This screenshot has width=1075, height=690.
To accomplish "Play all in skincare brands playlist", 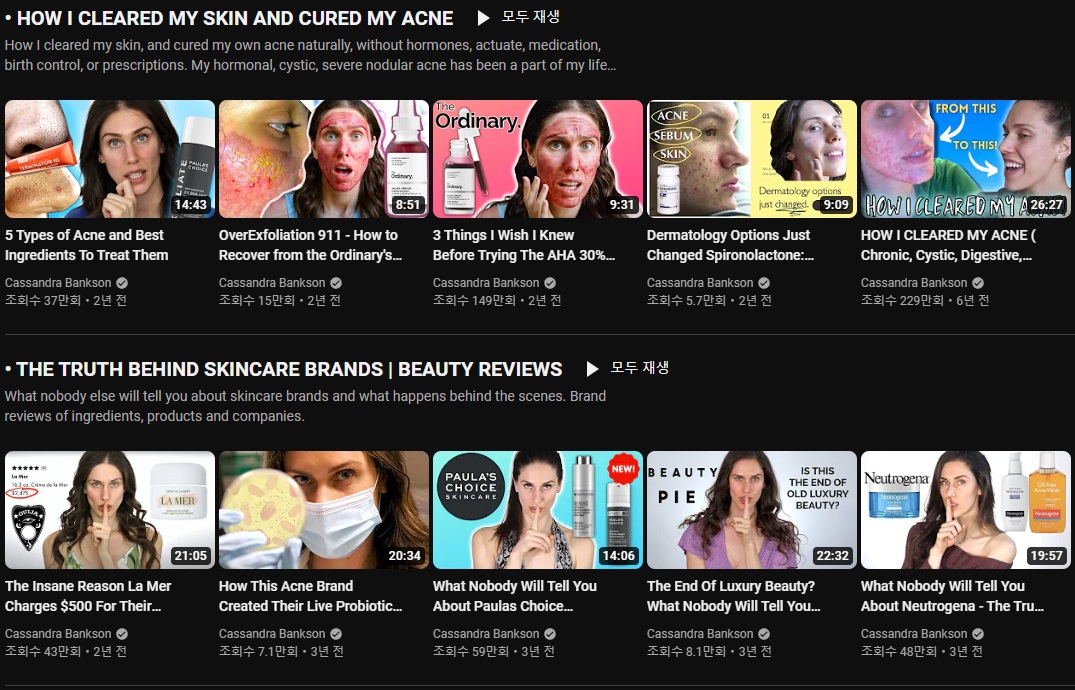I will (627, 368).
